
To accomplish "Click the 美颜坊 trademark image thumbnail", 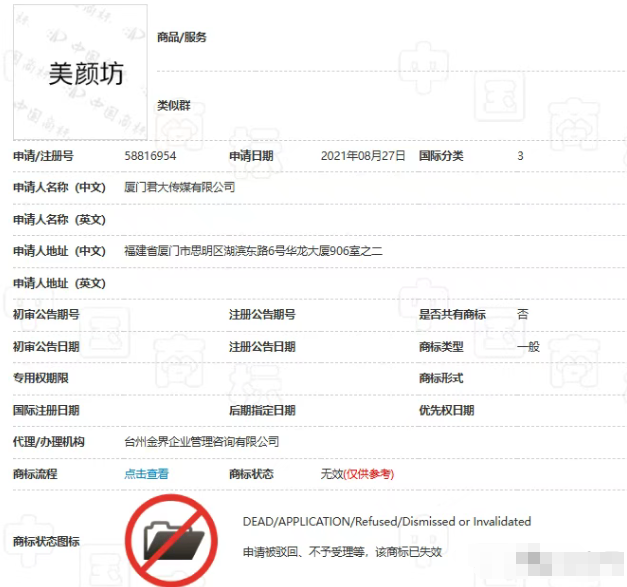I will point(80,73).
